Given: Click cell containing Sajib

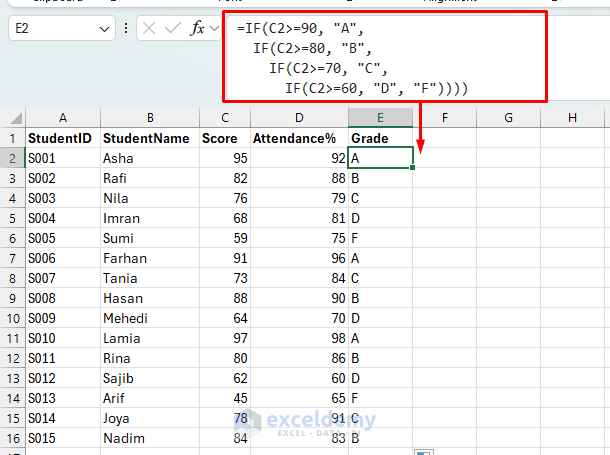Looking at the screenshot, I should [x=150, y=378].
